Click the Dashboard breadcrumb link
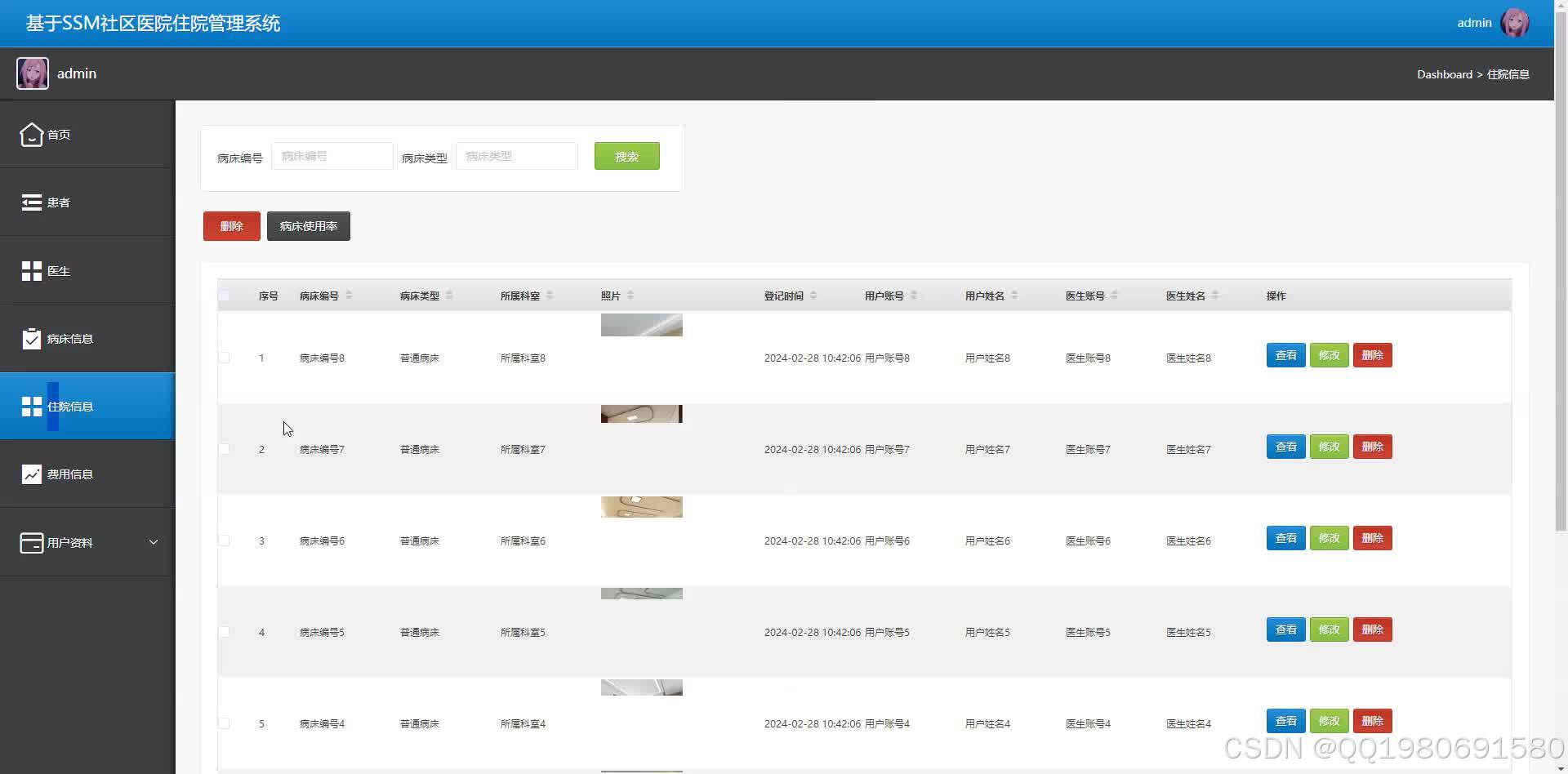 click(x=1444, y=74)
